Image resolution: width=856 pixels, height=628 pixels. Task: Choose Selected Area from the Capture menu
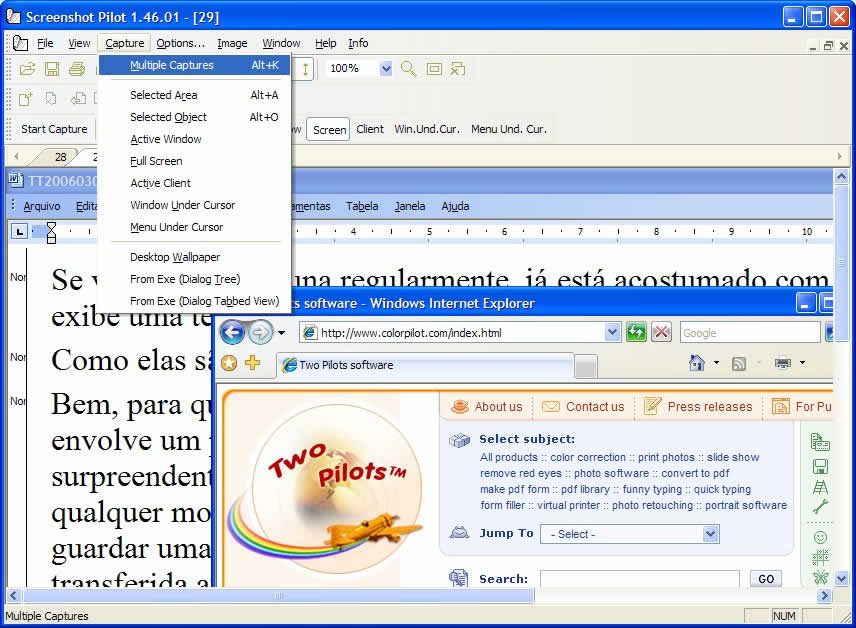click(195, 95)
